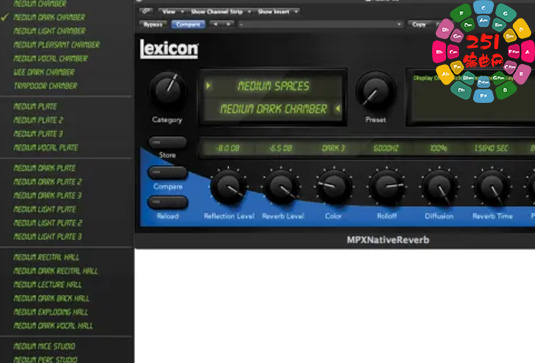Click the Reload button
Viewport: 535px width, 363px height.
(x=168, y=202)
